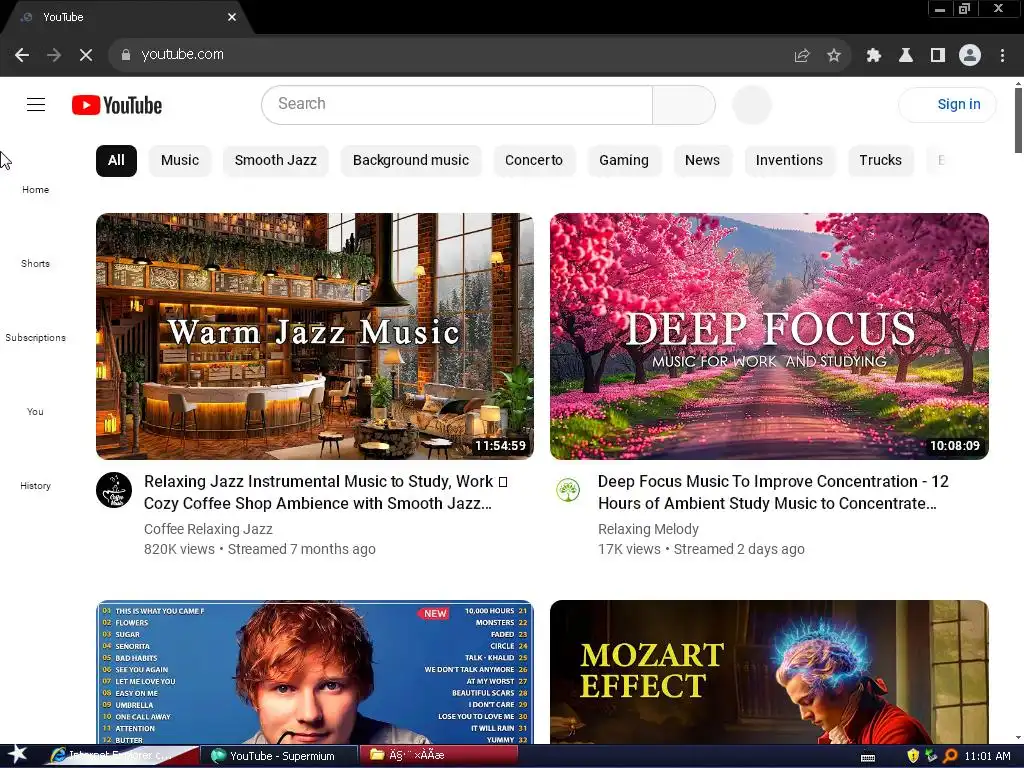Open the folder taskbar item

[439, 756]
